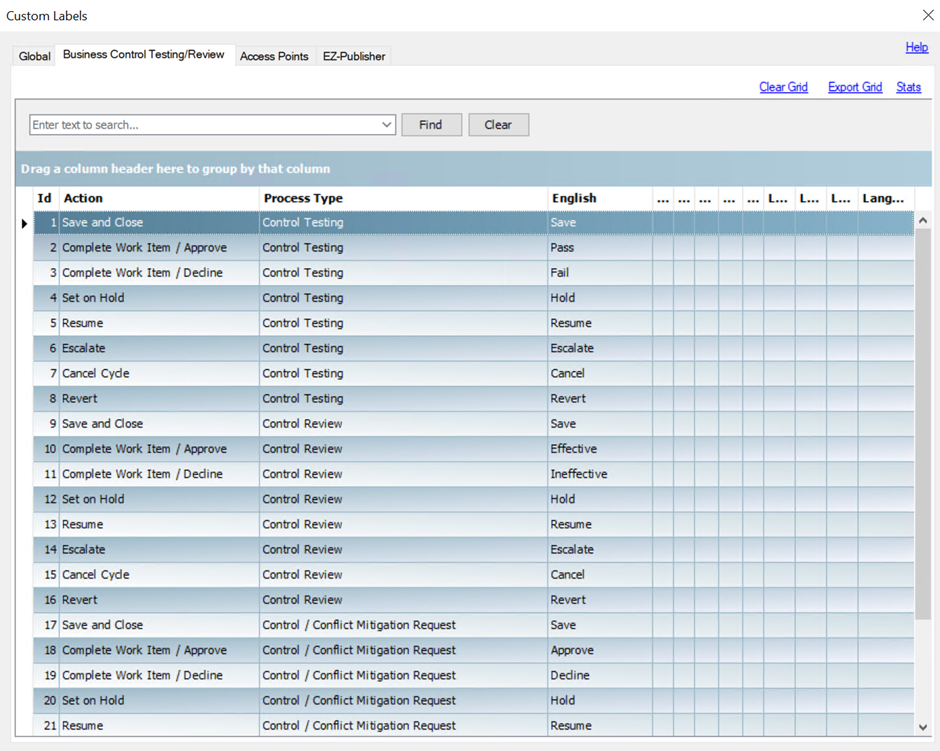
Task: Open the Access Points tab
Action: (274, 57)
